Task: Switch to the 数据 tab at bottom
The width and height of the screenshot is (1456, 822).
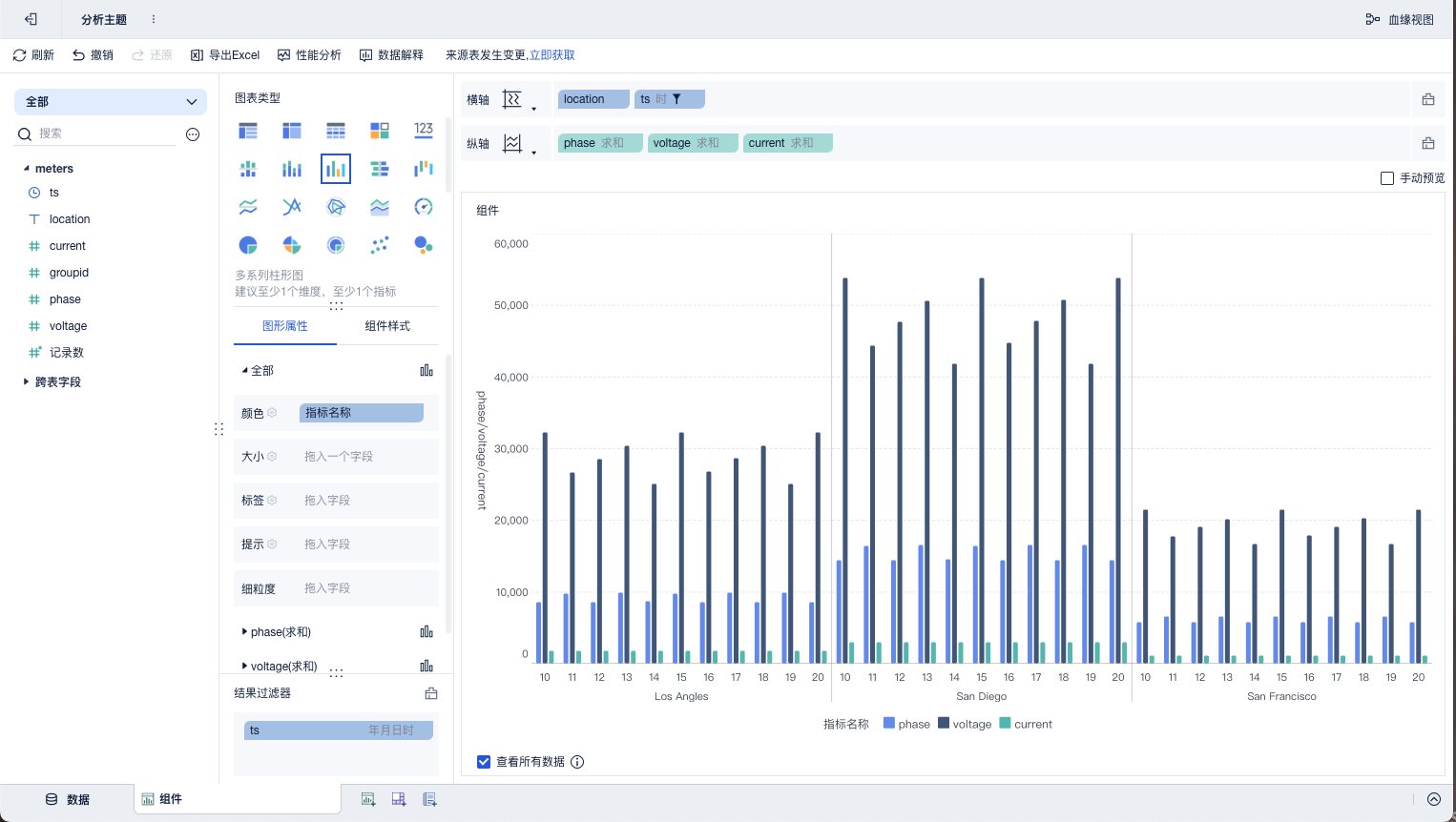Action: 68,799
